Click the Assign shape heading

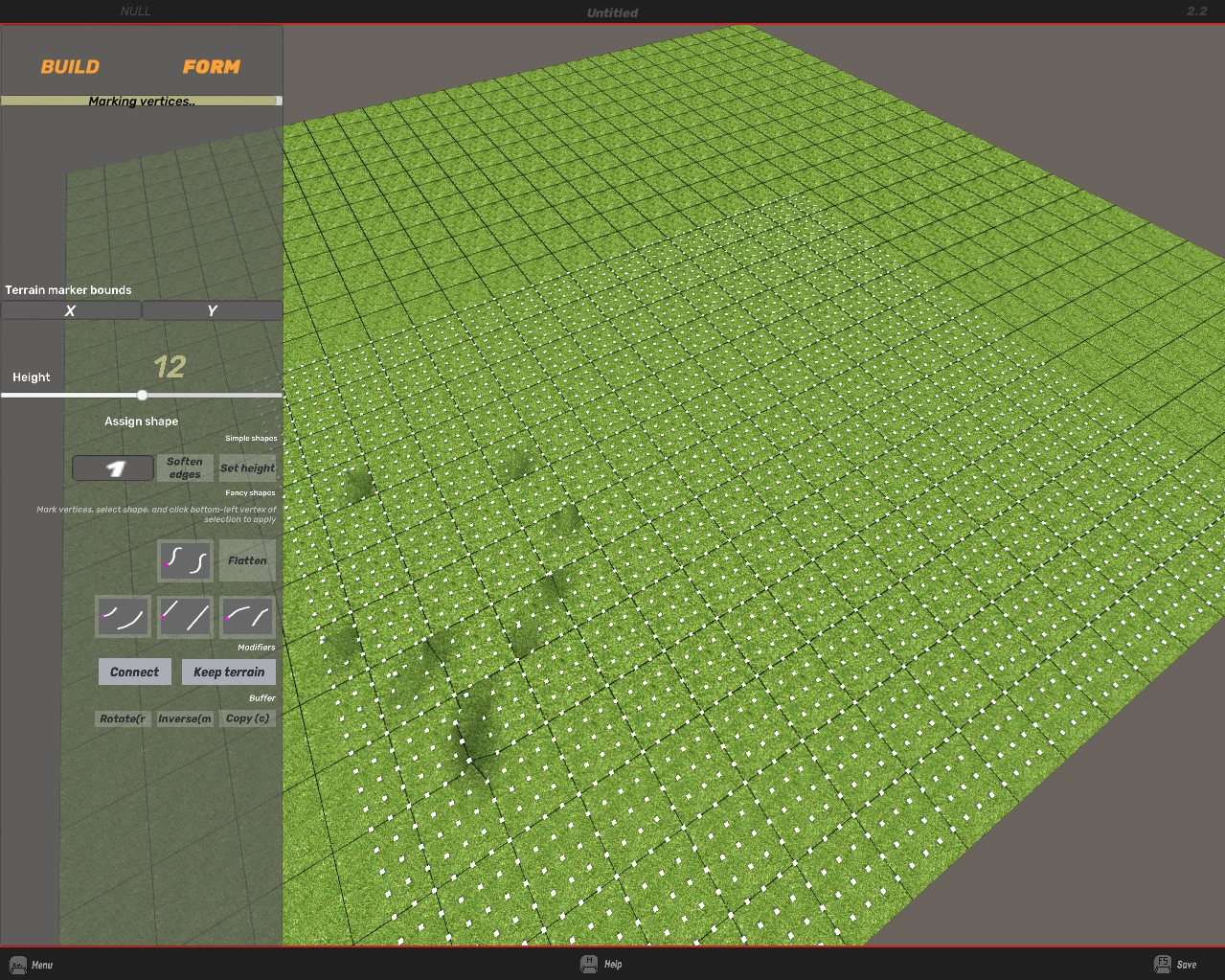point(142,422)
